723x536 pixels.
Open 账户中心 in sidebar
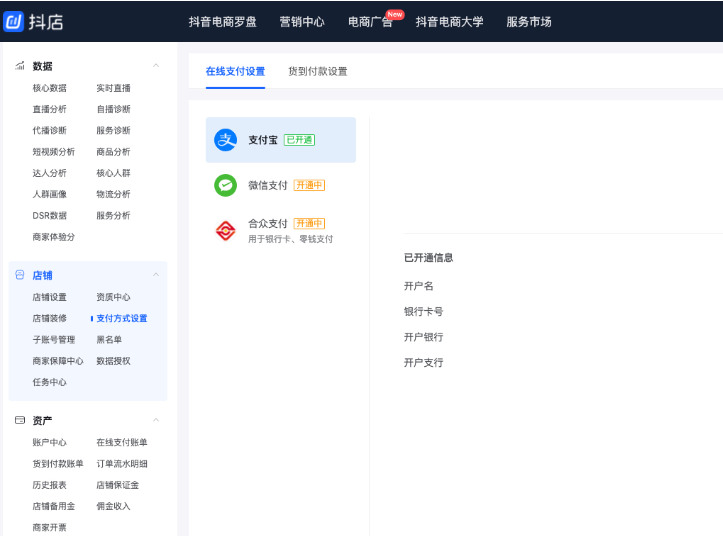49,442
